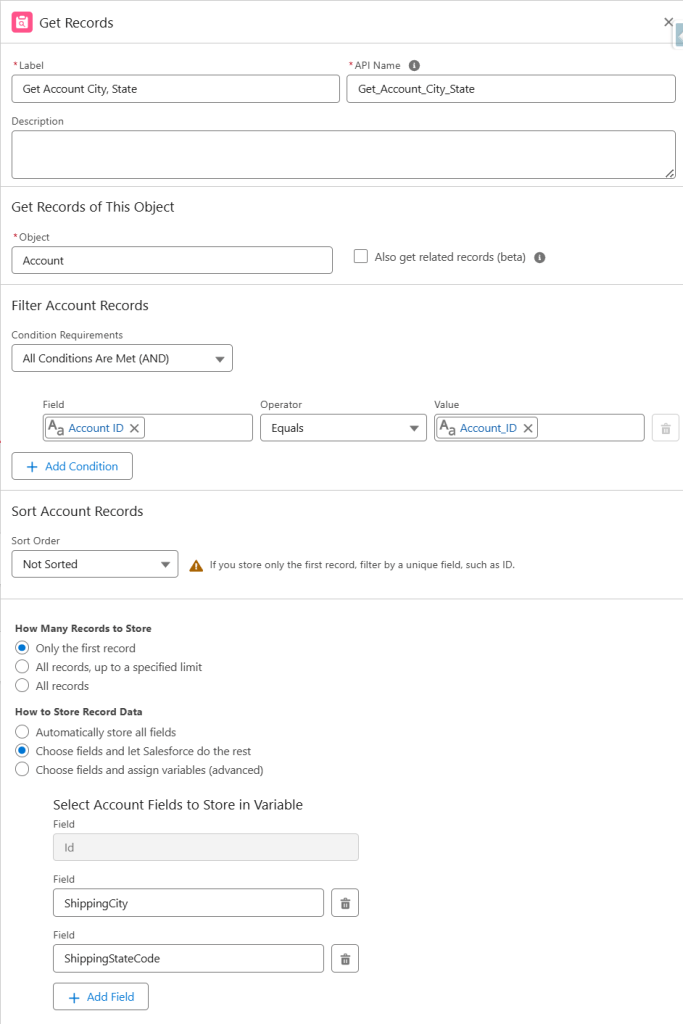Image resolution: width=683 pixels, height=1024 pixels.
Task: Delete the ShippingCity field row
Action: point(345,903)
